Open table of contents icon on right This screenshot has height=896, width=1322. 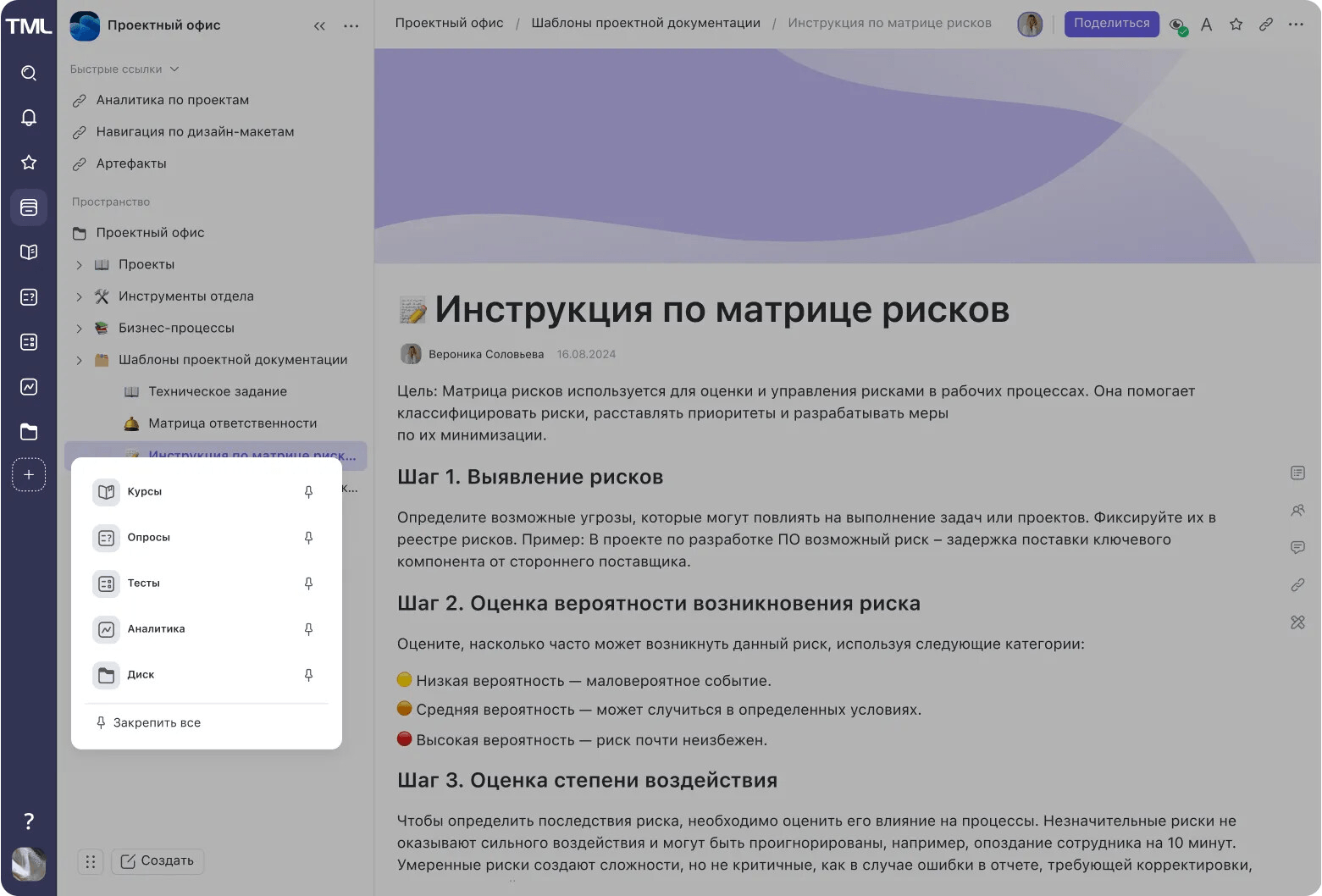click(1297, 473)
